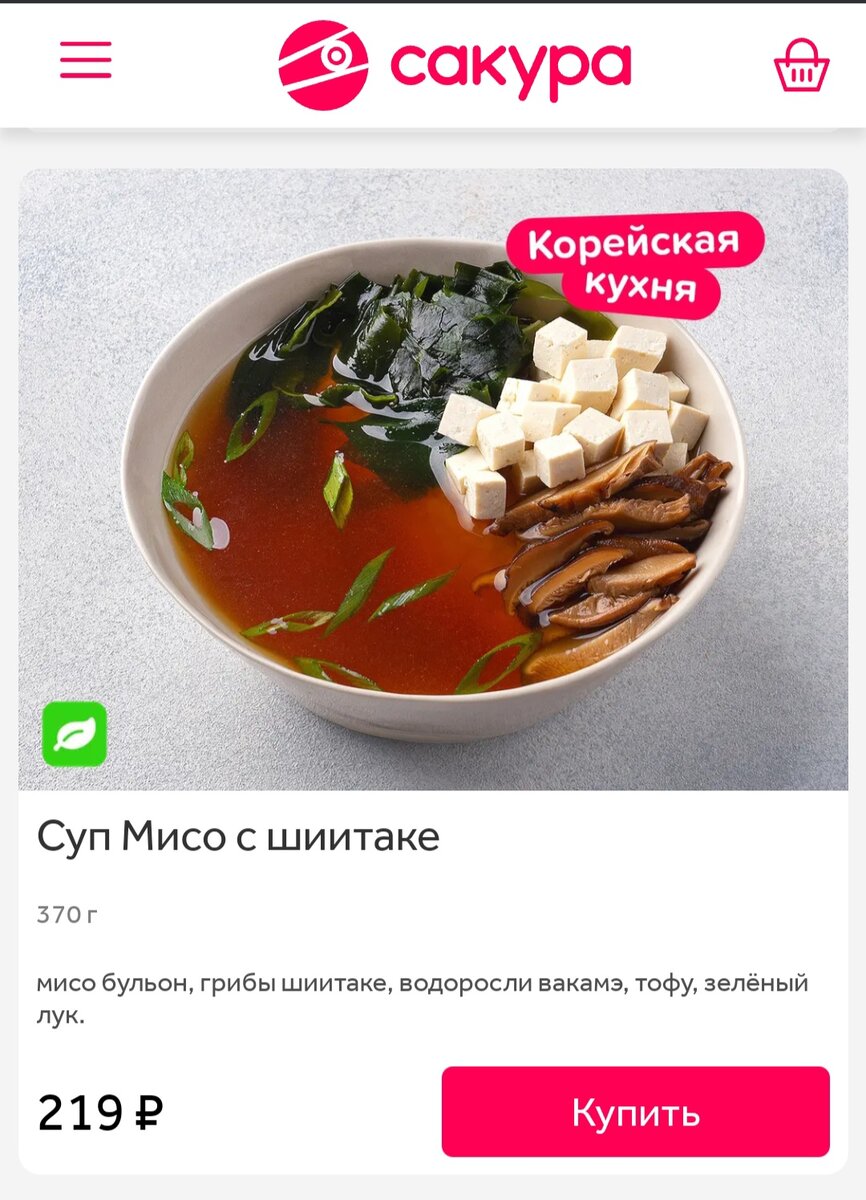Image resolution: width=866 pixels, height=1200 pixels.
Task: Buy the miso soup with Купить
Action: pos(635,1111)
